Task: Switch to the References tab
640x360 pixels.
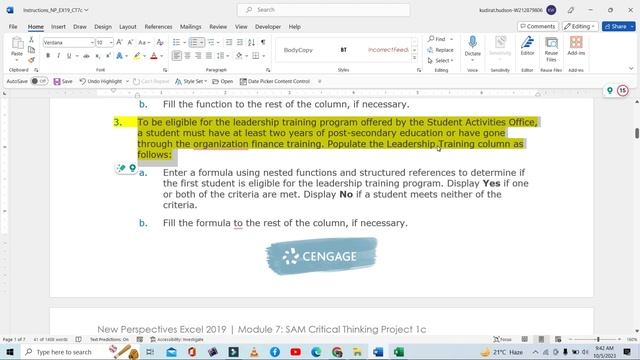Action: [x=158, y=27]
